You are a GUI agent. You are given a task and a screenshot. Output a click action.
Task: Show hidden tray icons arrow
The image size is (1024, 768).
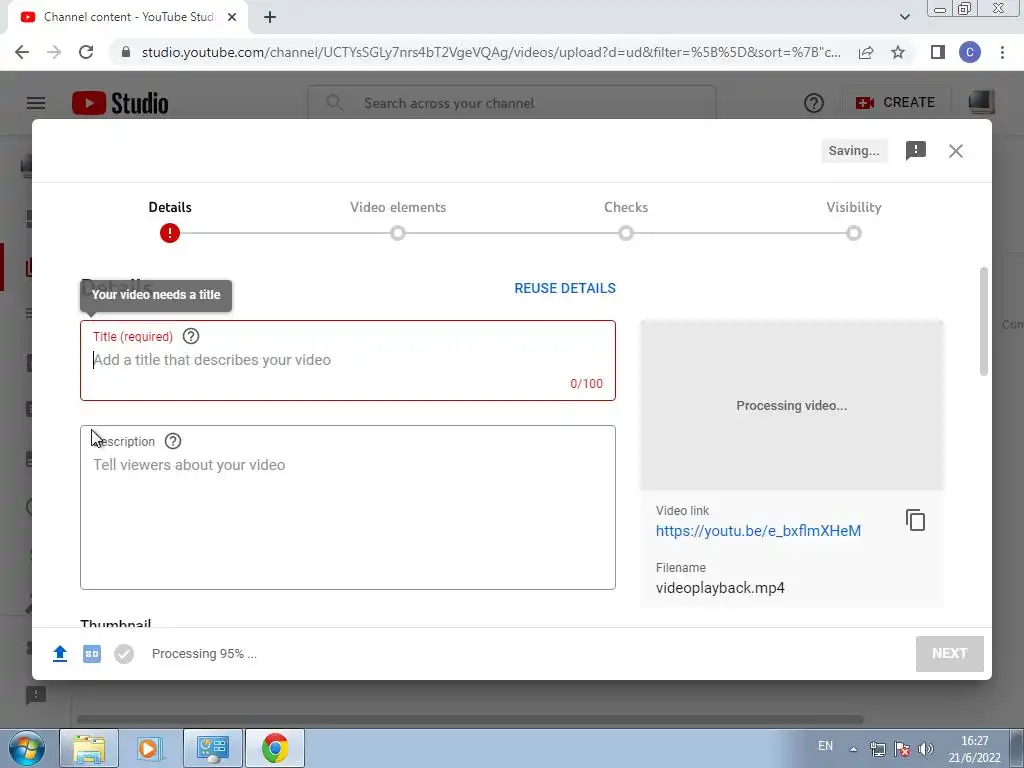pos(853,749)
